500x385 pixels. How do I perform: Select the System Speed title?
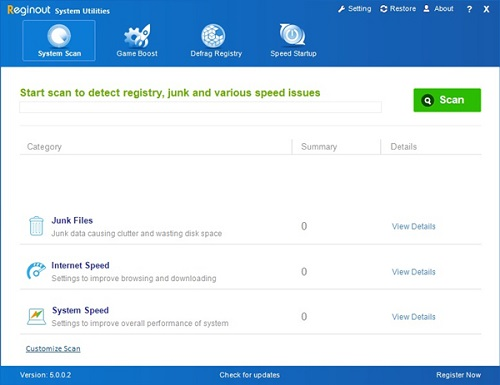click(x=80, y=310)
